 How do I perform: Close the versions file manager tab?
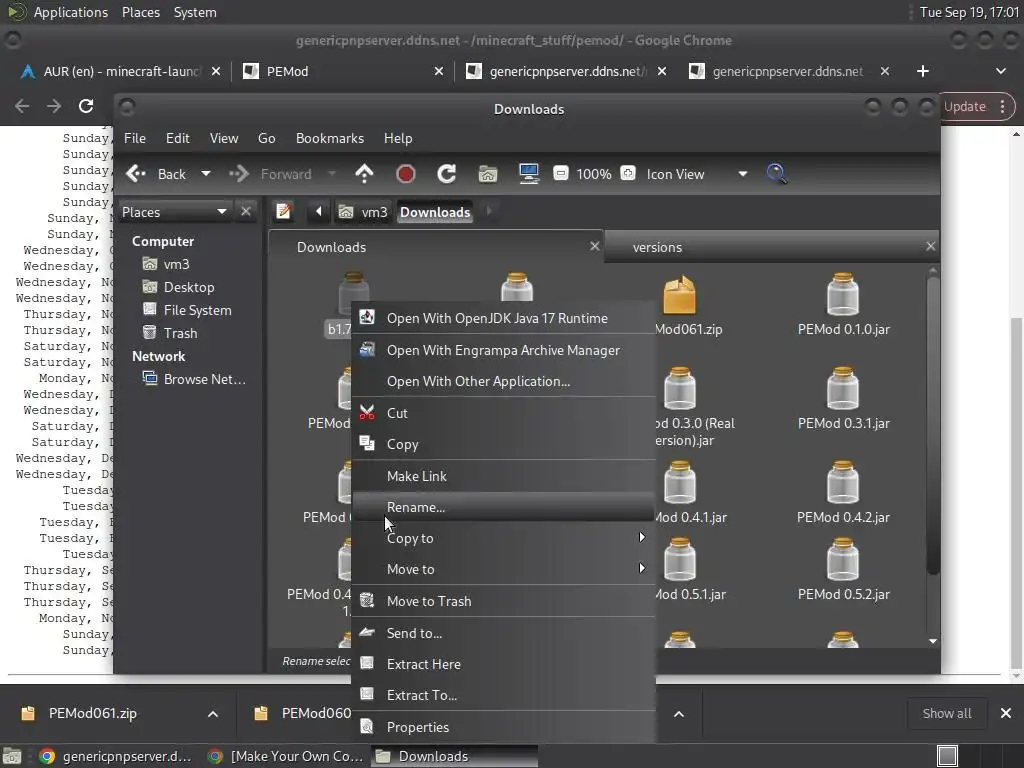click(x=930, y=246)
